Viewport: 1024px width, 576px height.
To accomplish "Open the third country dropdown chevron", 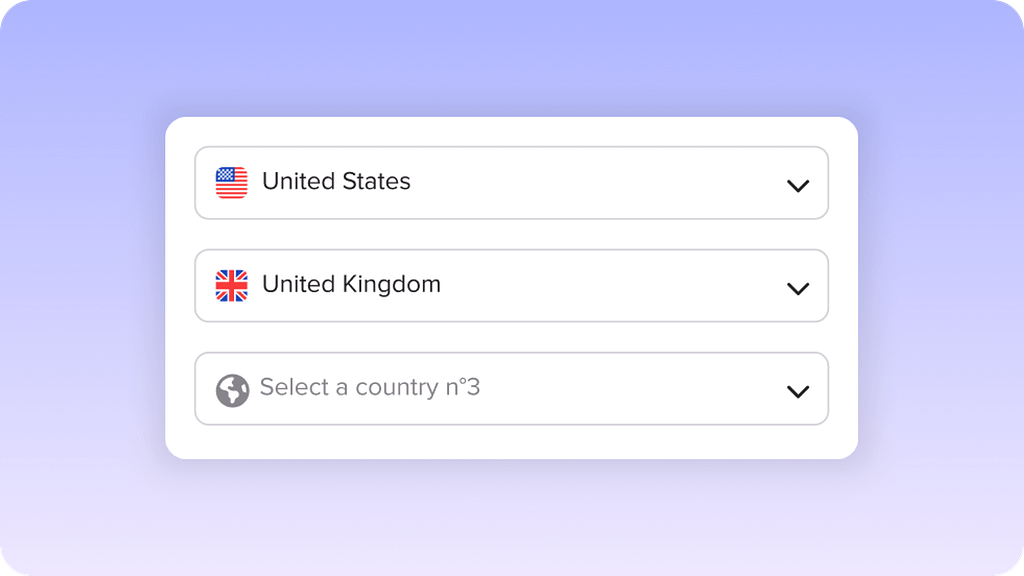I will tap(797, 391).
